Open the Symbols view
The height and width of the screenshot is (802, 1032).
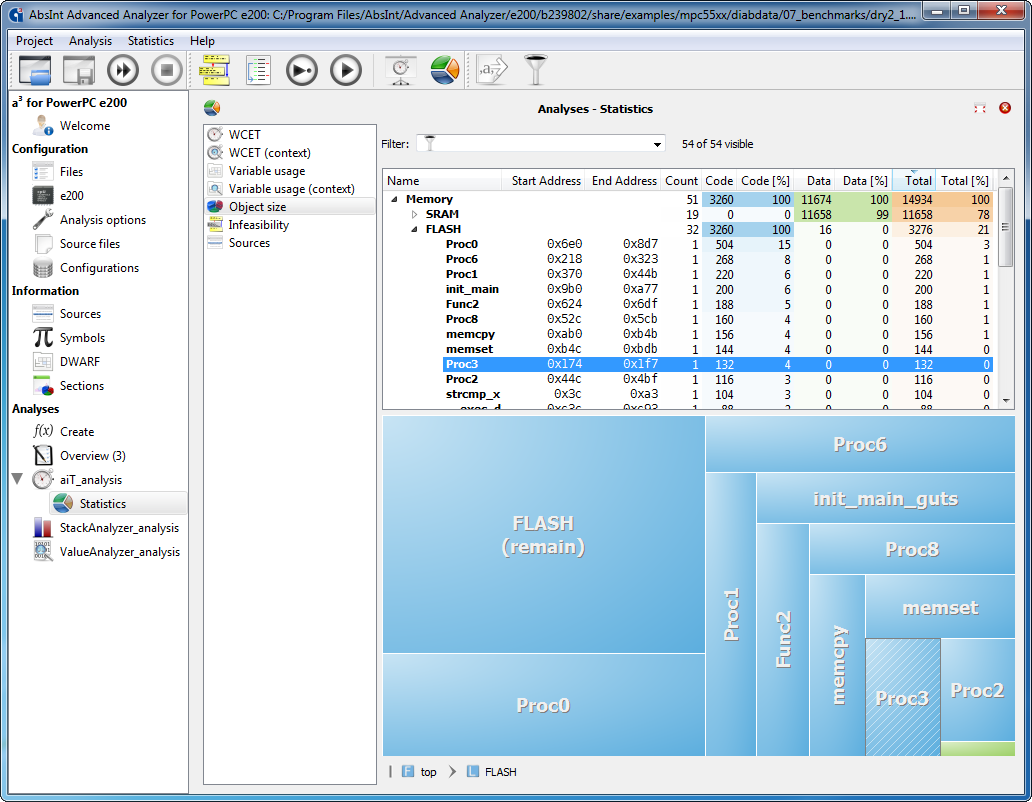tap(82, 338)
